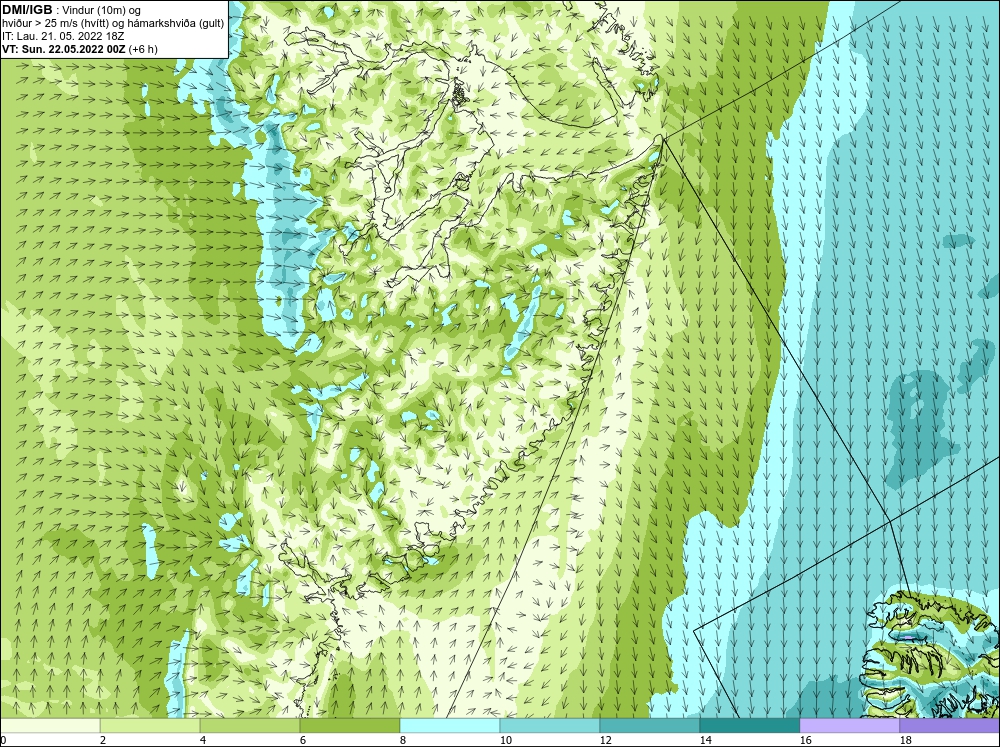
Task: Click the 4–6 m/s green legend swatch
Action: pos(250,725)
